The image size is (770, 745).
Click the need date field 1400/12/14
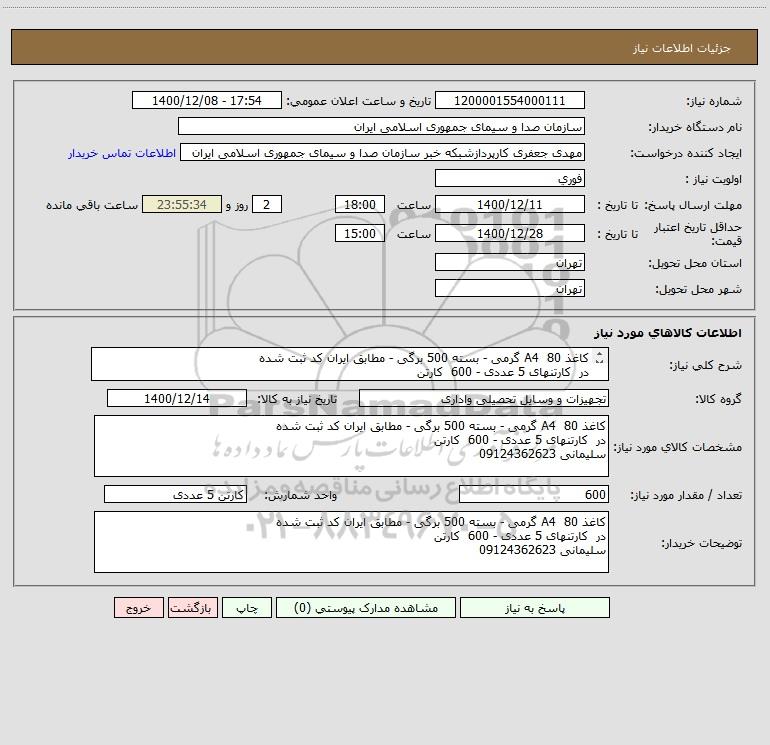pyautogui.click(x=177, y=398)
